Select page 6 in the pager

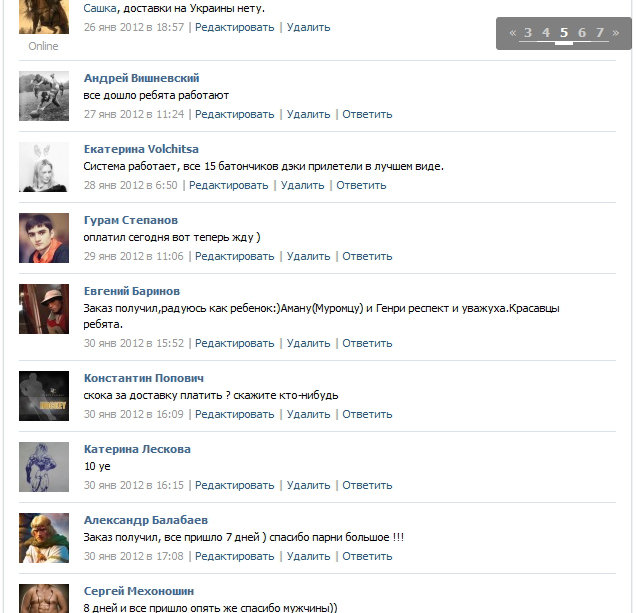click(x=582, y=32)
